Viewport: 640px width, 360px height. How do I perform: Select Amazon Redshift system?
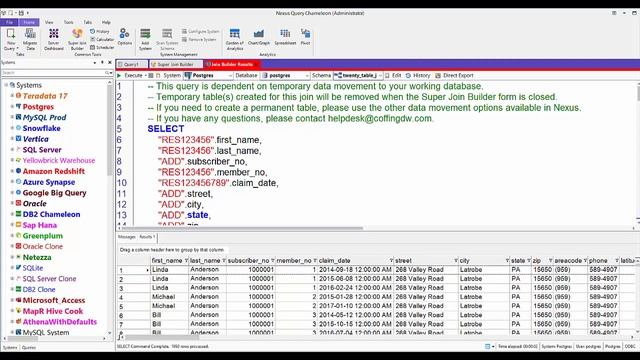coord(53,171)
